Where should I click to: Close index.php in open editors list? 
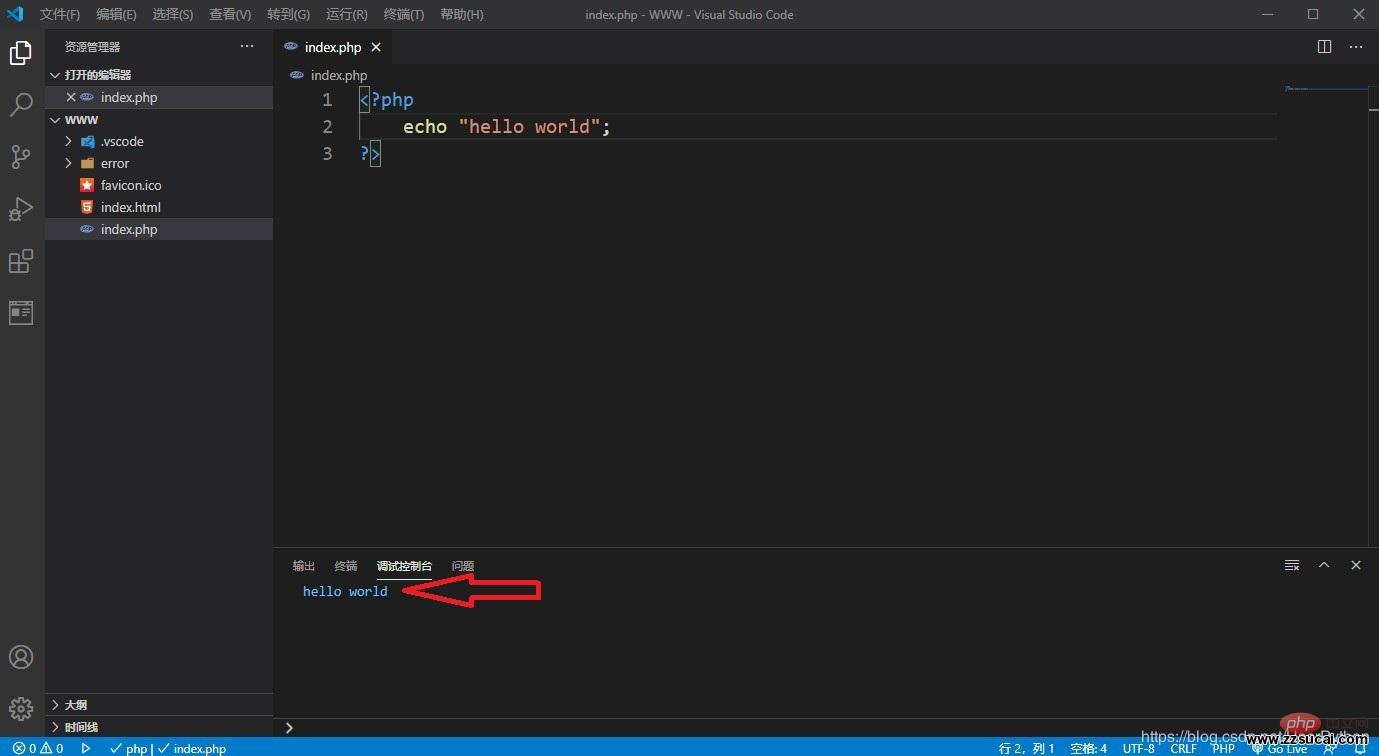pyautogui.click(x=71, y=97)
